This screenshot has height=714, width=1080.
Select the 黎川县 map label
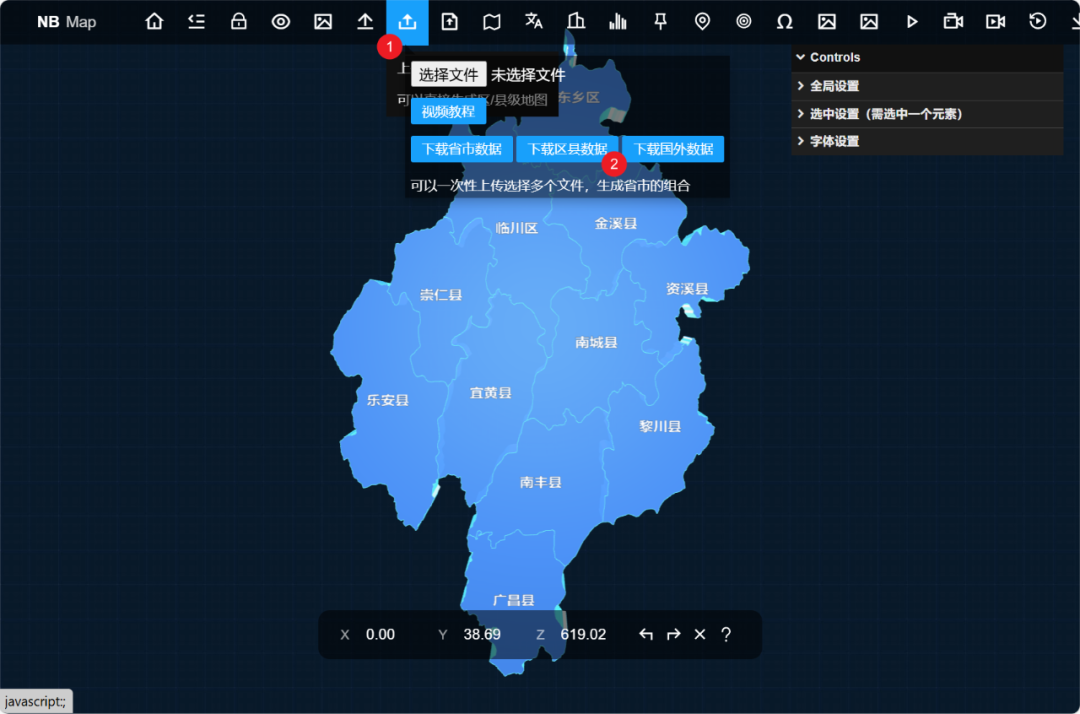click(x=660, y=426)
